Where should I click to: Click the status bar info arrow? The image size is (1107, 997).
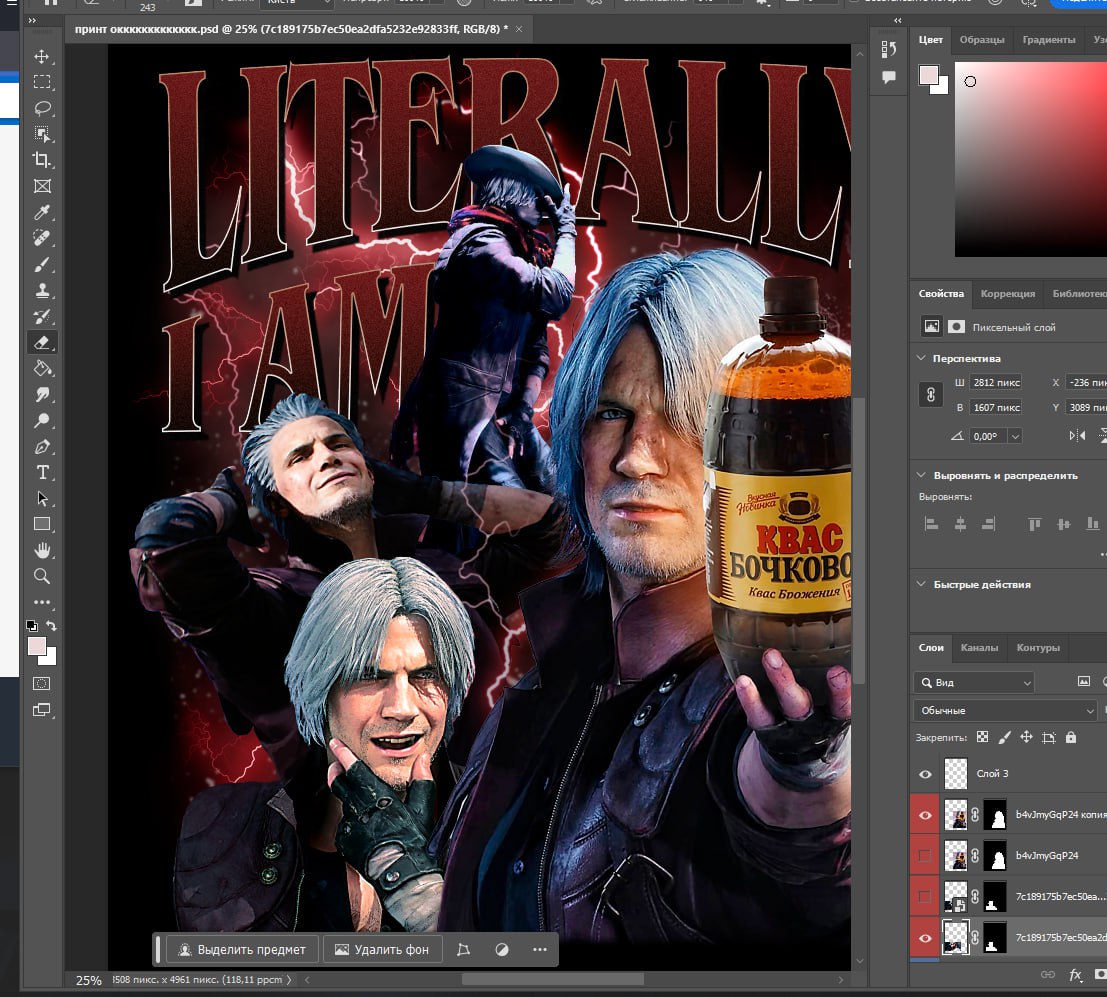point(289,979)
